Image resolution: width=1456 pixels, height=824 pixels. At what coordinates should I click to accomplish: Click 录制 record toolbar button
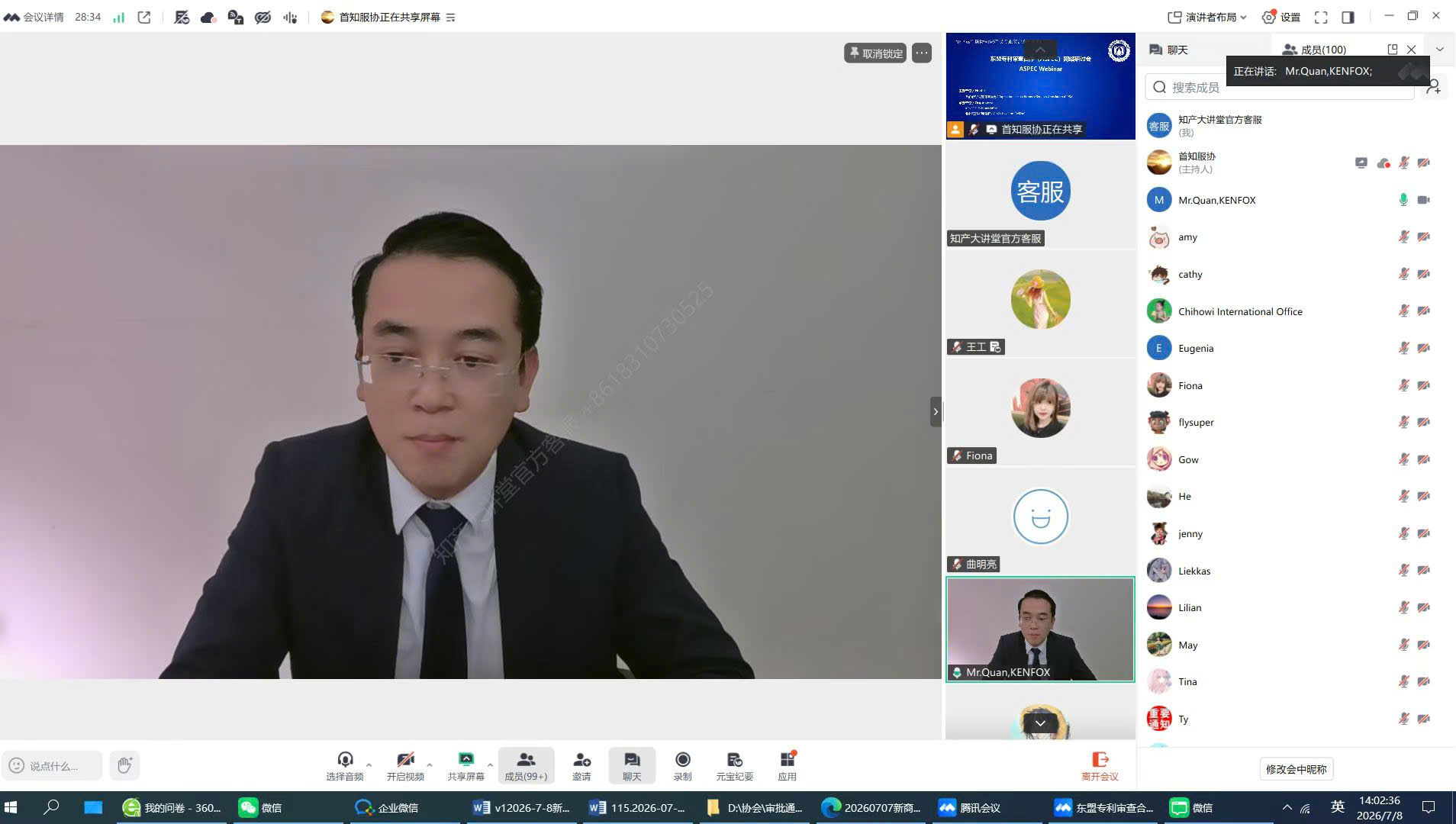[x=682, y=766]
